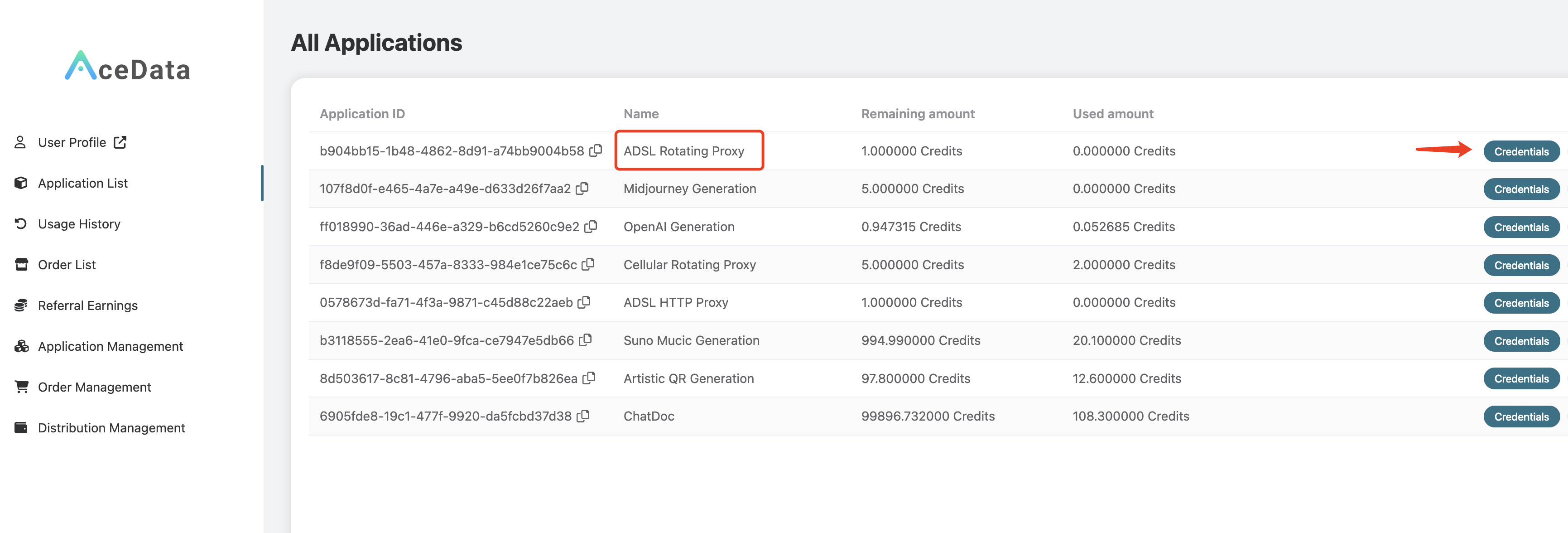Open Application List in sidebar
This screenshot has height=533, width=1568.
pos(83,183)
